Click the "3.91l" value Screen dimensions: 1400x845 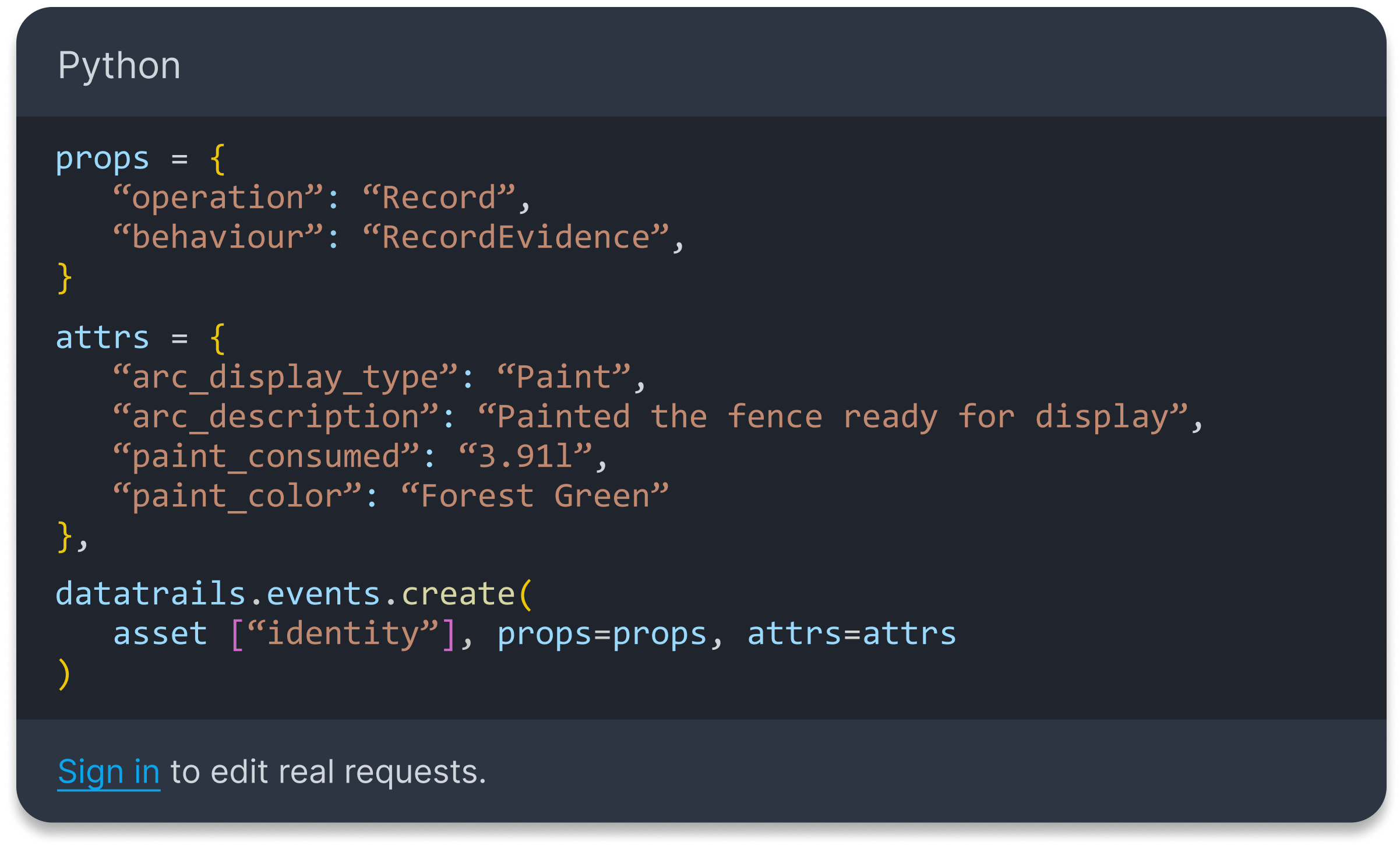coord(526,456)
